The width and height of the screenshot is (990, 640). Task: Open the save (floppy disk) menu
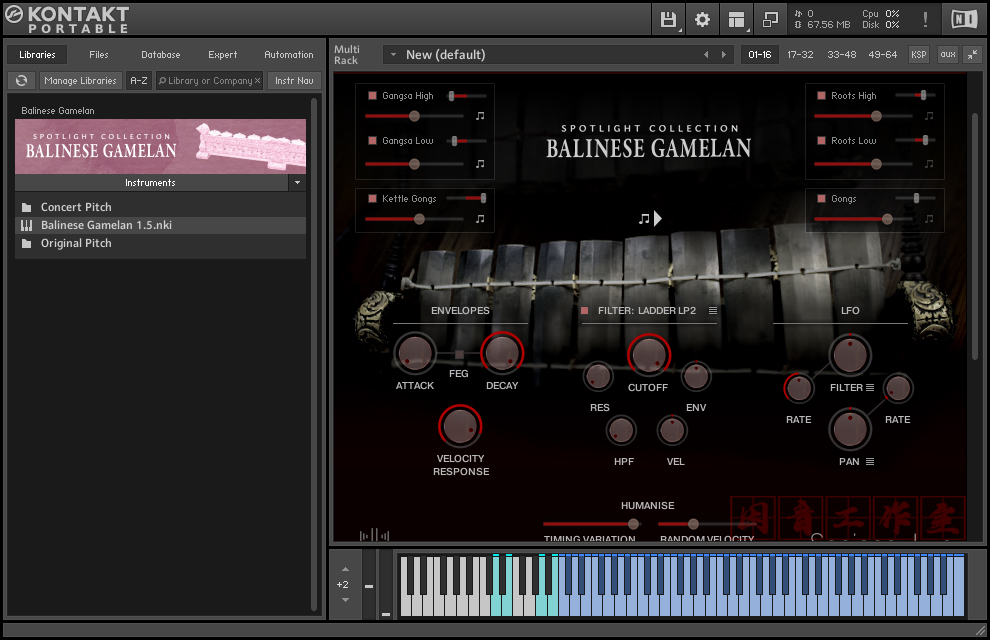(x=668, y=20)
